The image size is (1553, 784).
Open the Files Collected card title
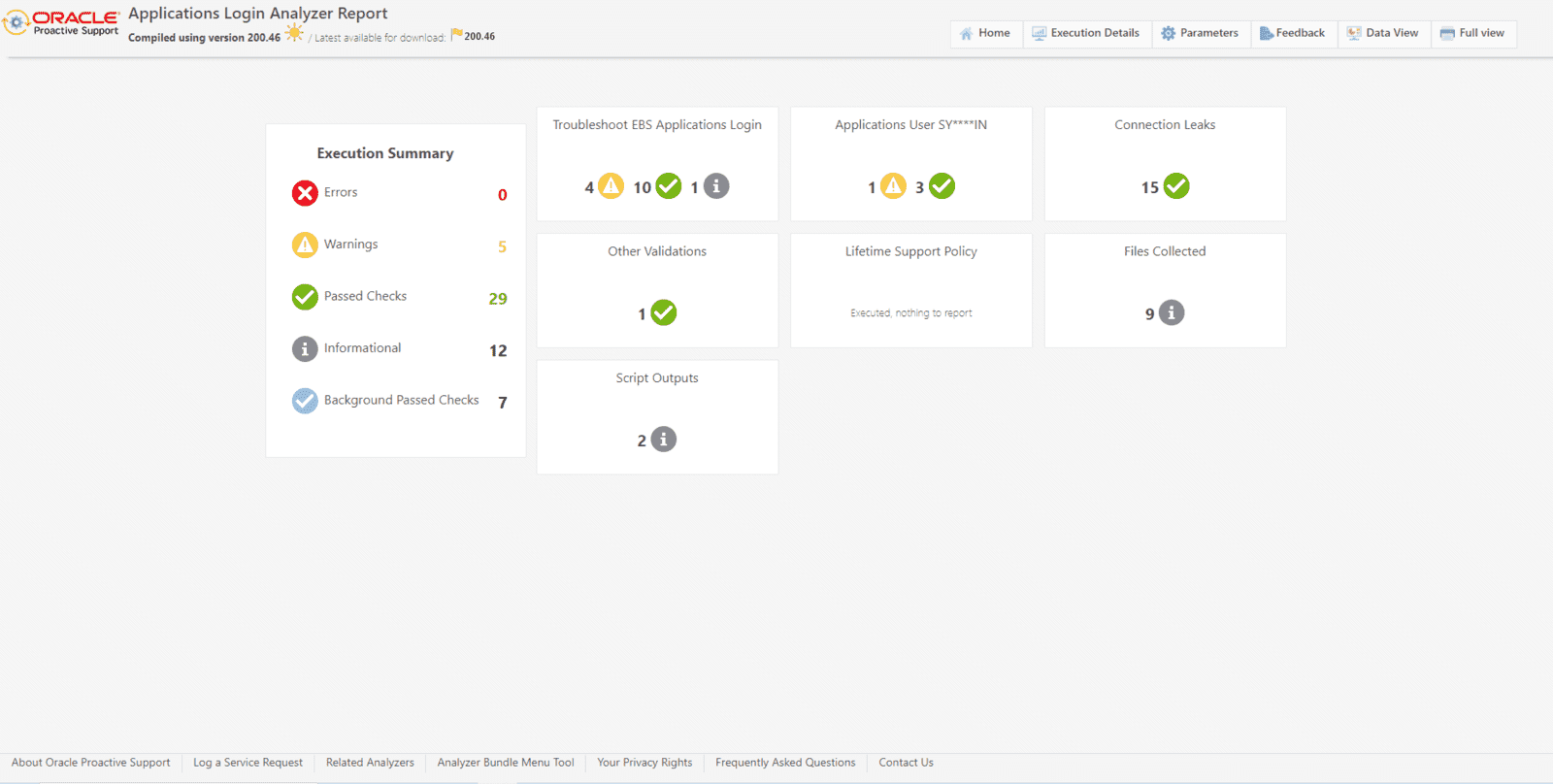[x=1165, y=251]
